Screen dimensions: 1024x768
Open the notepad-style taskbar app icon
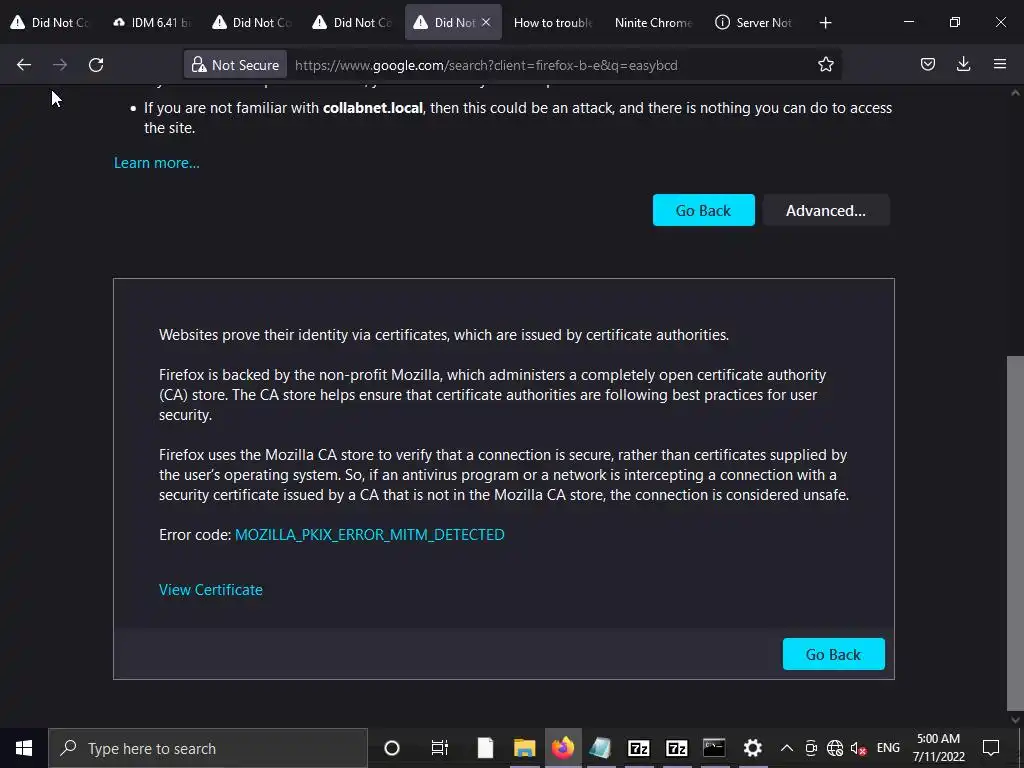(600, 748)
